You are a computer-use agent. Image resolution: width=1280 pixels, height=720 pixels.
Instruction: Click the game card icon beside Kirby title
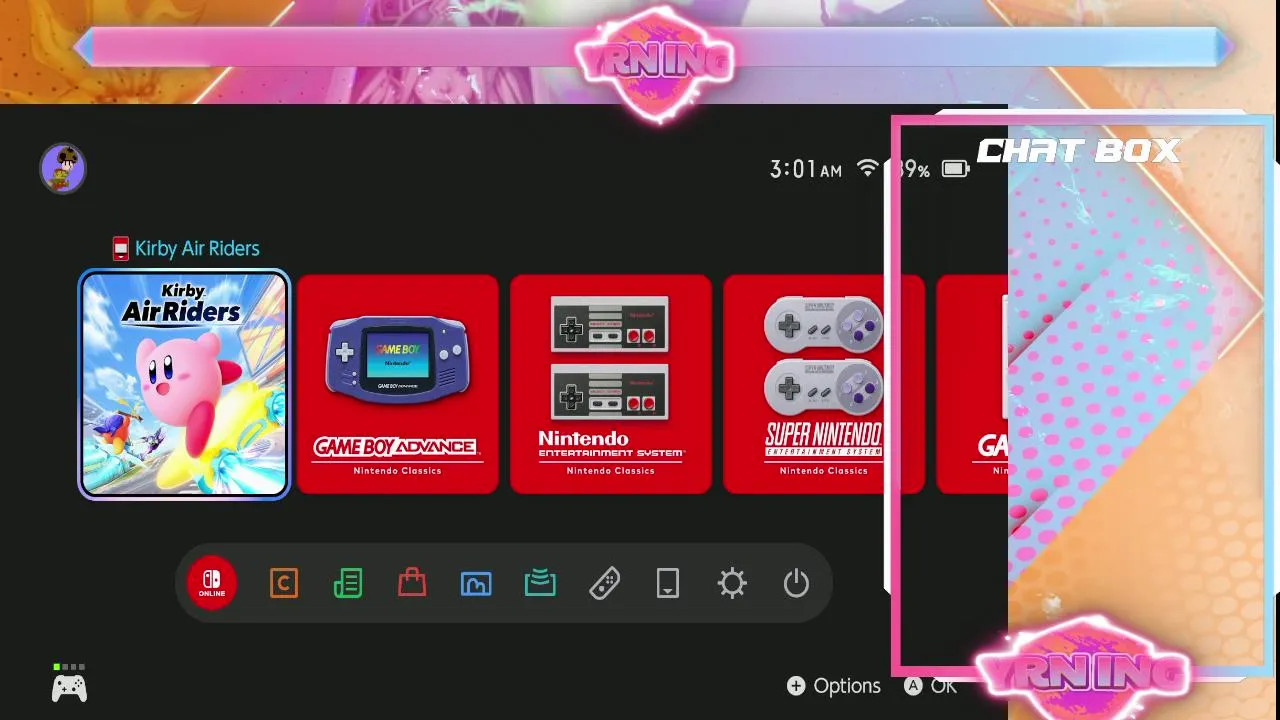tap(120, 249)
